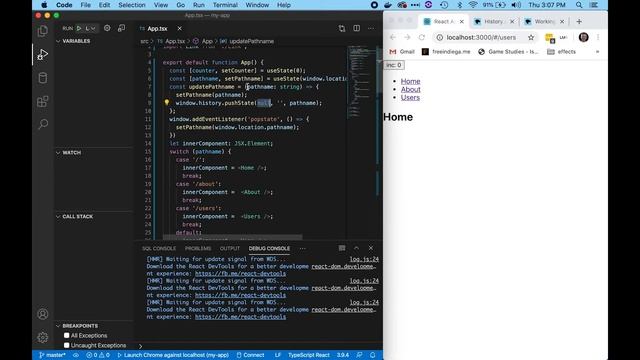
Task: Reload the page in Chrome
Action: pos(422,37)
